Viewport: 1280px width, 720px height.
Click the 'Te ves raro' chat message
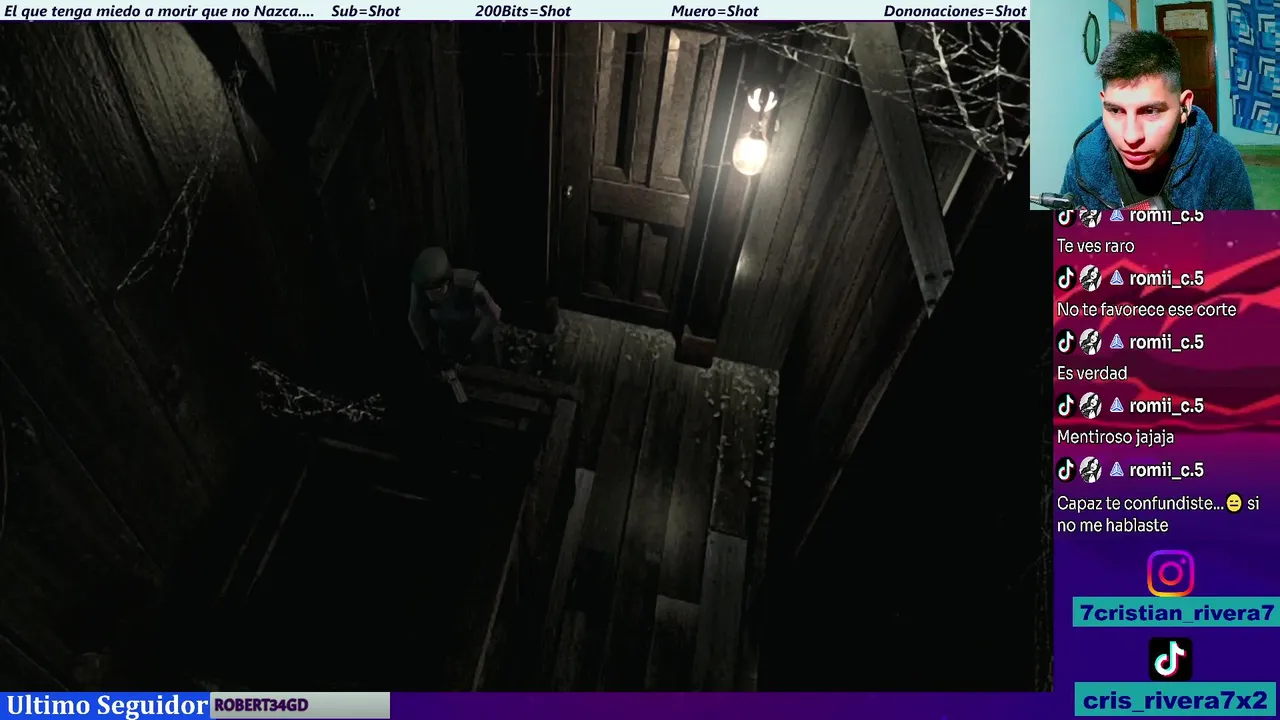(1095, 246)
